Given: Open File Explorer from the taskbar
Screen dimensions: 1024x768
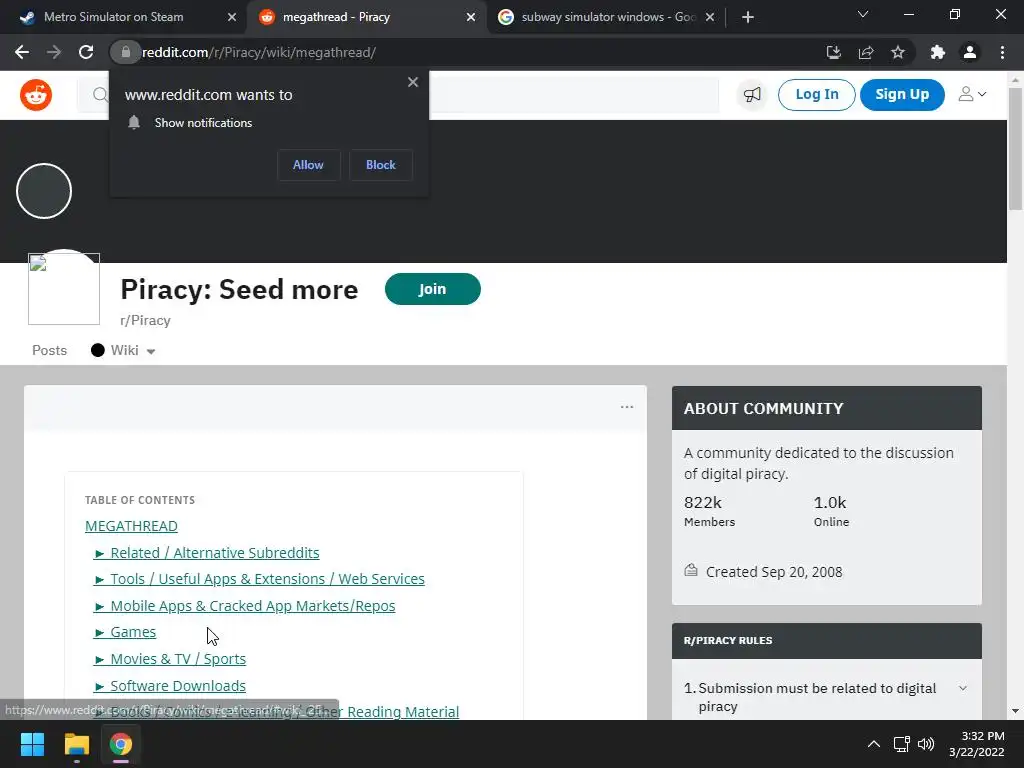Looking at the screenshot, I should pyautogui.click(x=76, y=744).
